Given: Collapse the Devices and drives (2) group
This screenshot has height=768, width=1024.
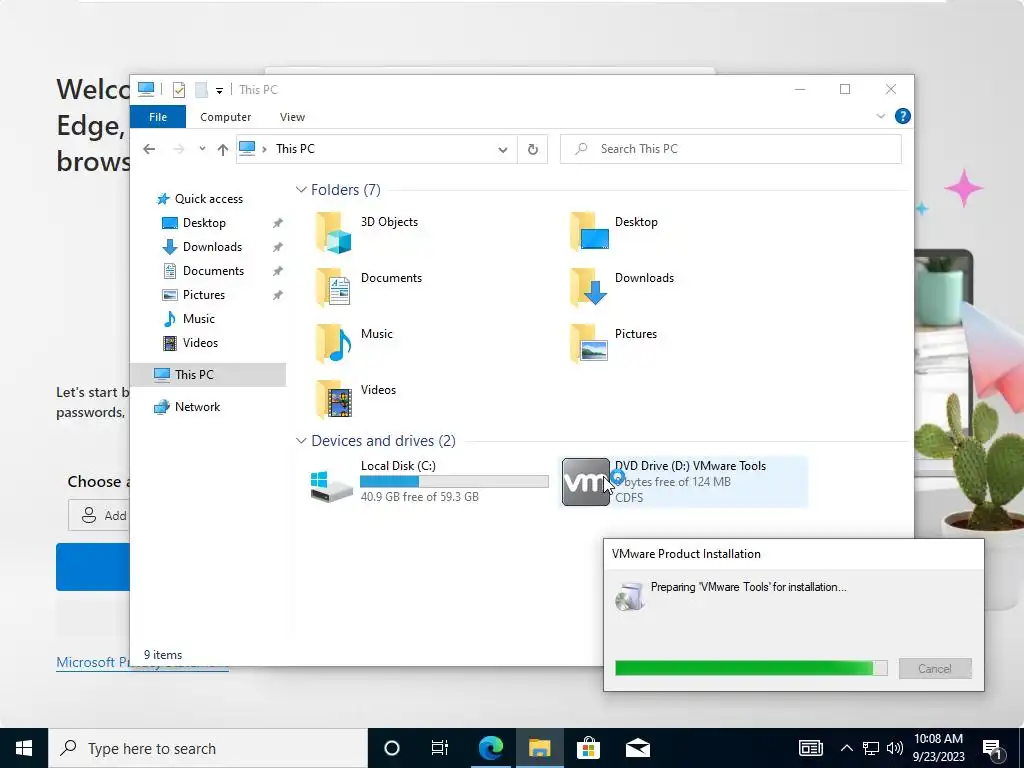Looking at the screenshot, I should click(301, 441).
